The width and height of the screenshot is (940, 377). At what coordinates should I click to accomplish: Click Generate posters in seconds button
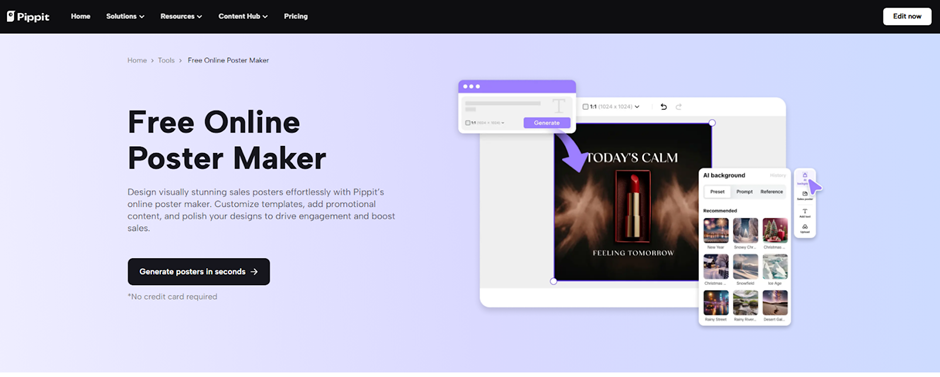(198, 272)
